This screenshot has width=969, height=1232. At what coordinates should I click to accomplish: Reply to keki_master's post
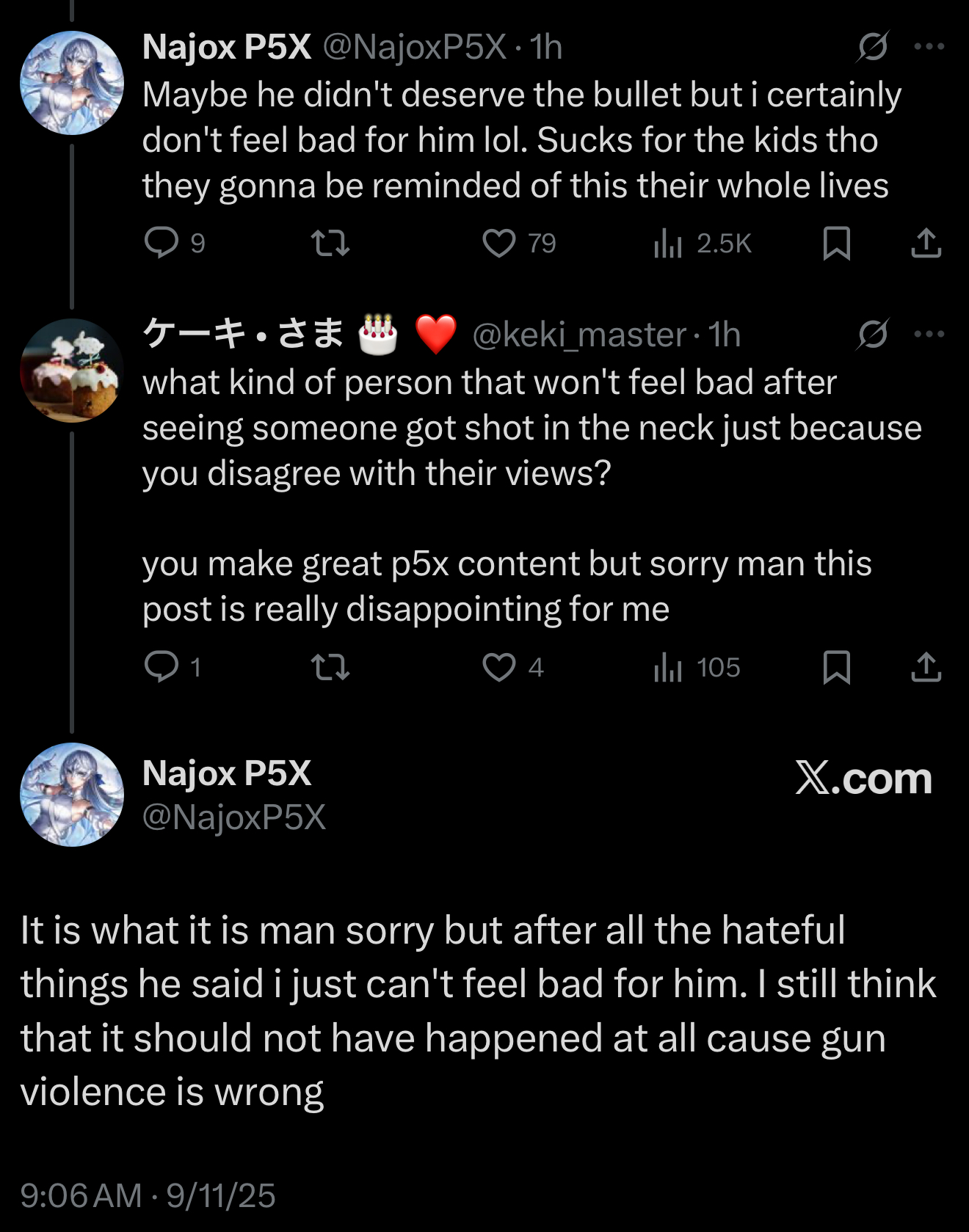point(161,667)
